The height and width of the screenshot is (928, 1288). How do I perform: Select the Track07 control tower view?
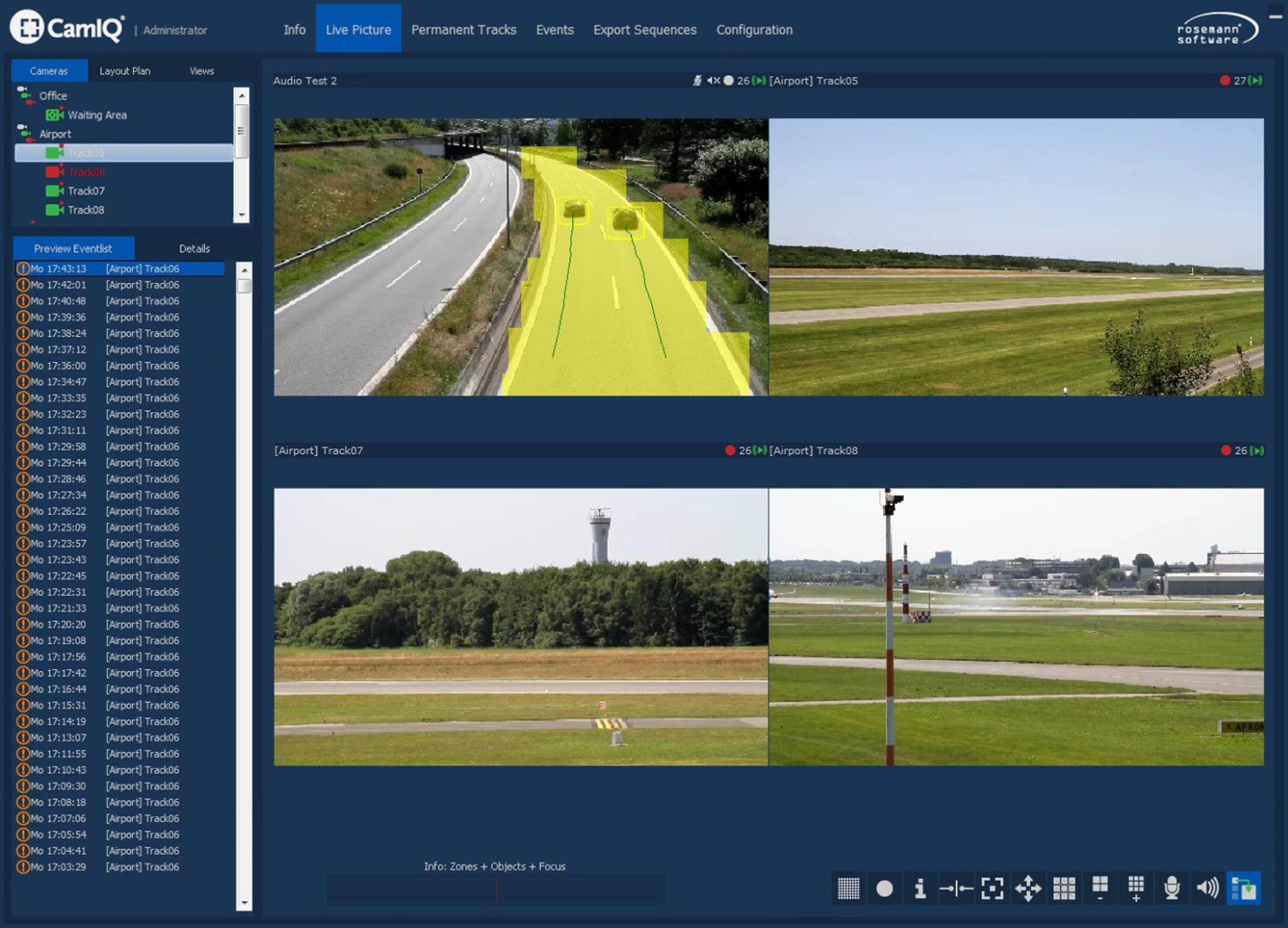[521, 627]
